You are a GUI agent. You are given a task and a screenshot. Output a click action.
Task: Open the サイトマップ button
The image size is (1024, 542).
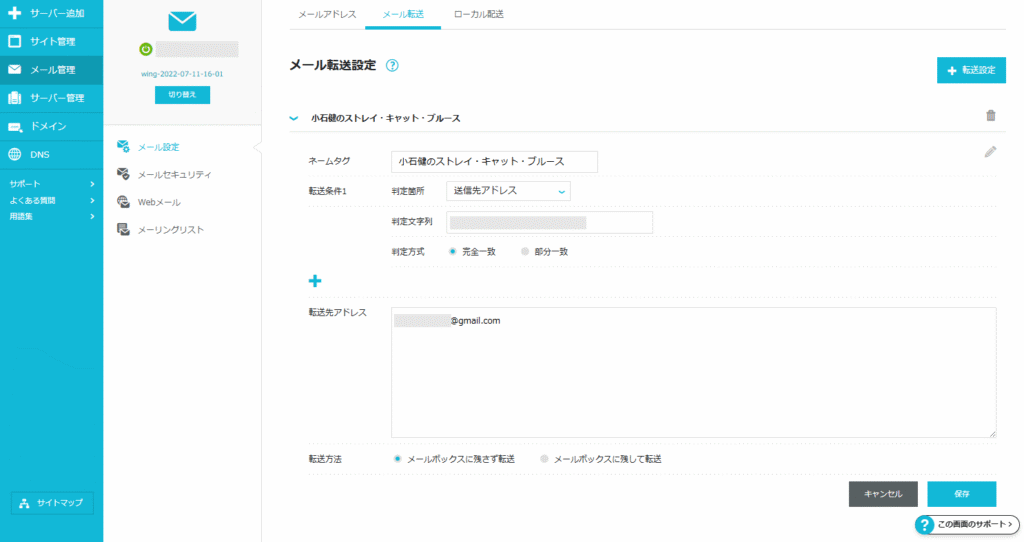(52, 503)
